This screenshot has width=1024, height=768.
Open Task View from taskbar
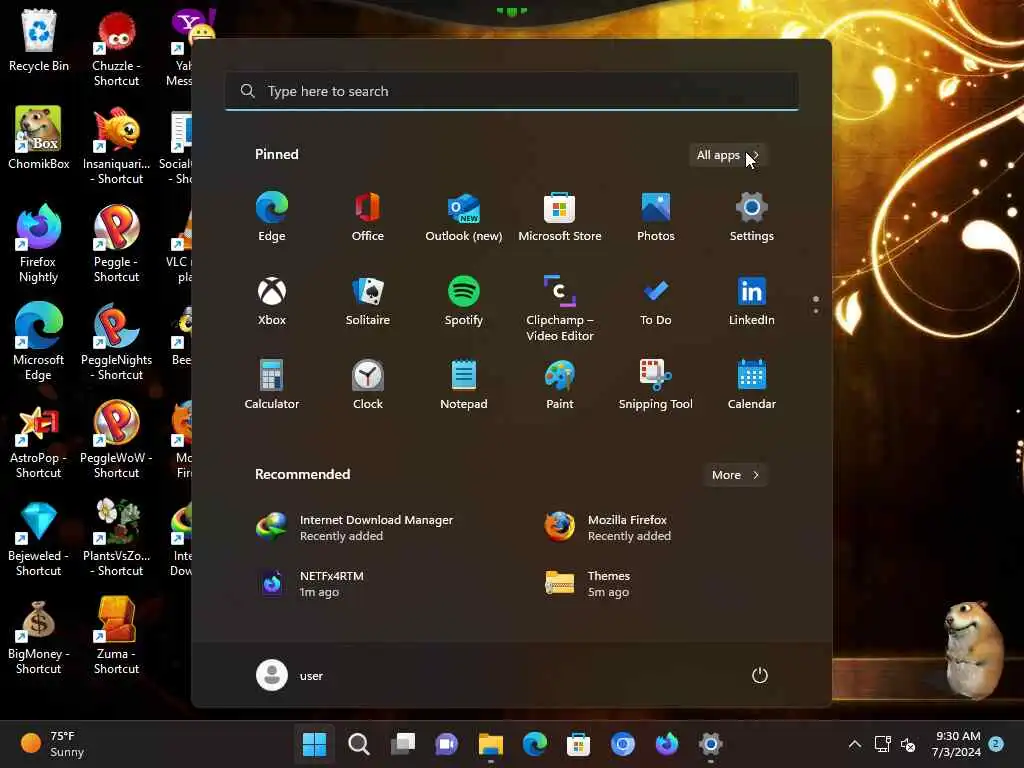[x=403, y=744]
